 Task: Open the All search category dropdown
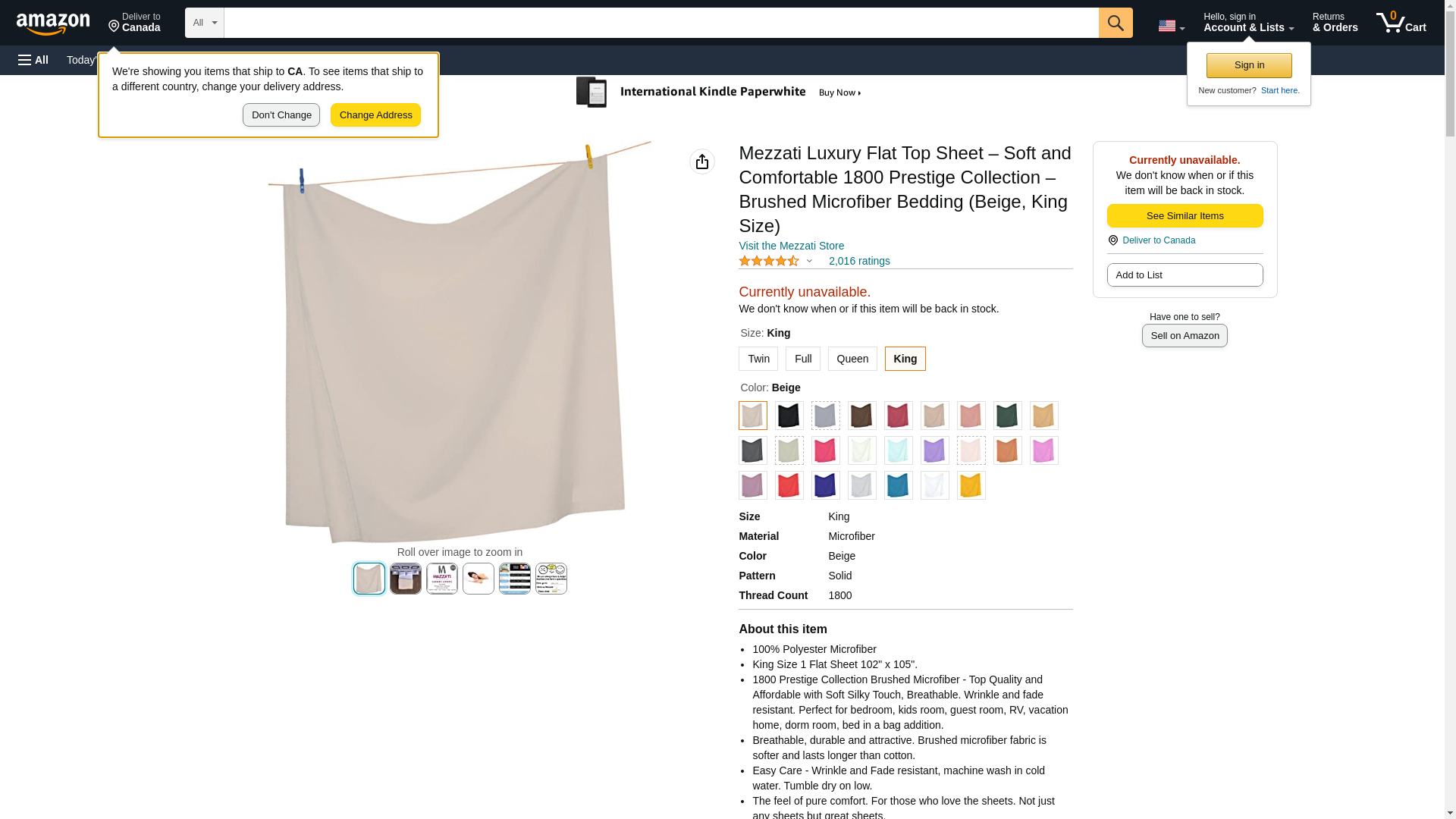[x=204, y=23]
